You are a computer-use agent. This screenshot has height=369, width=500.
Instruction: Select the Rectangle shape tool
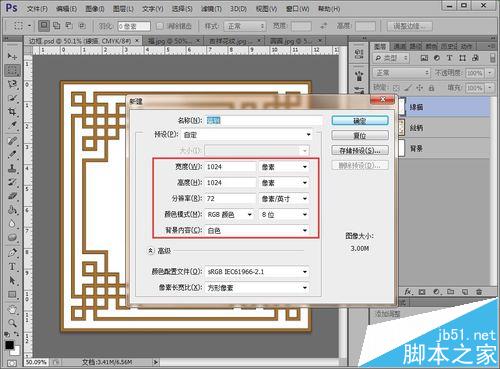pyautogui.click(x=12, y=295)
